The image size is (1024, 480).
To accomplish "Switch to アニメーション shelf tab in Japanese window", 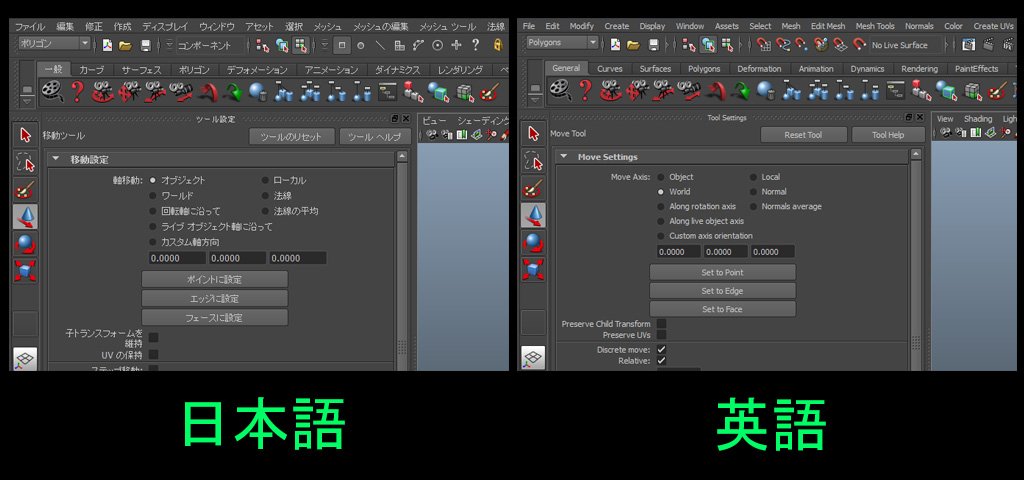I will coord(331,70).
